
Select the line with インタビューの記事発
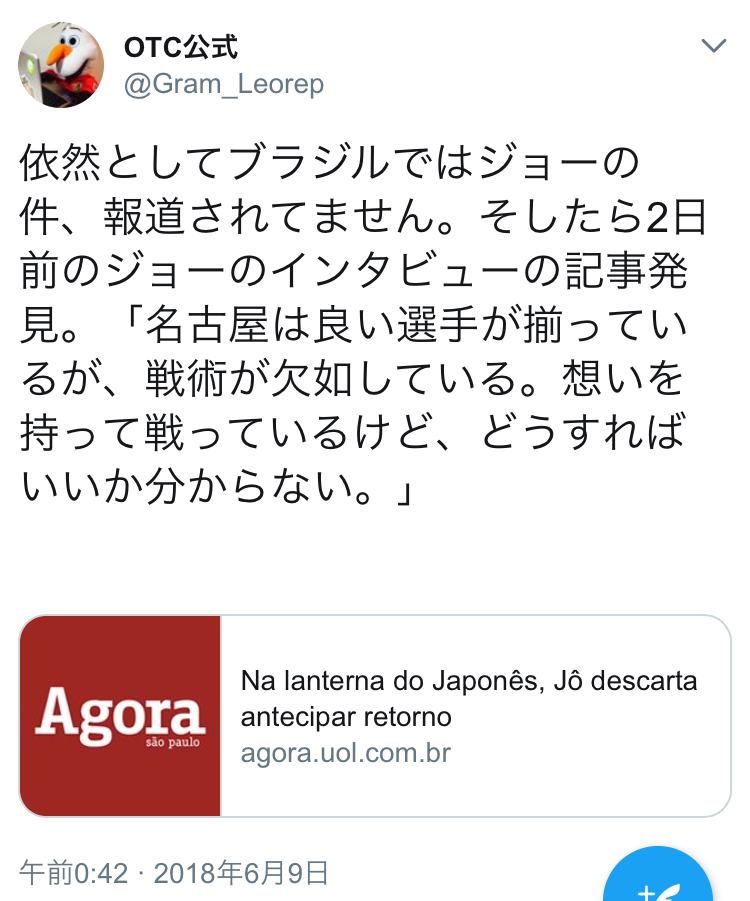pos(353,271)
